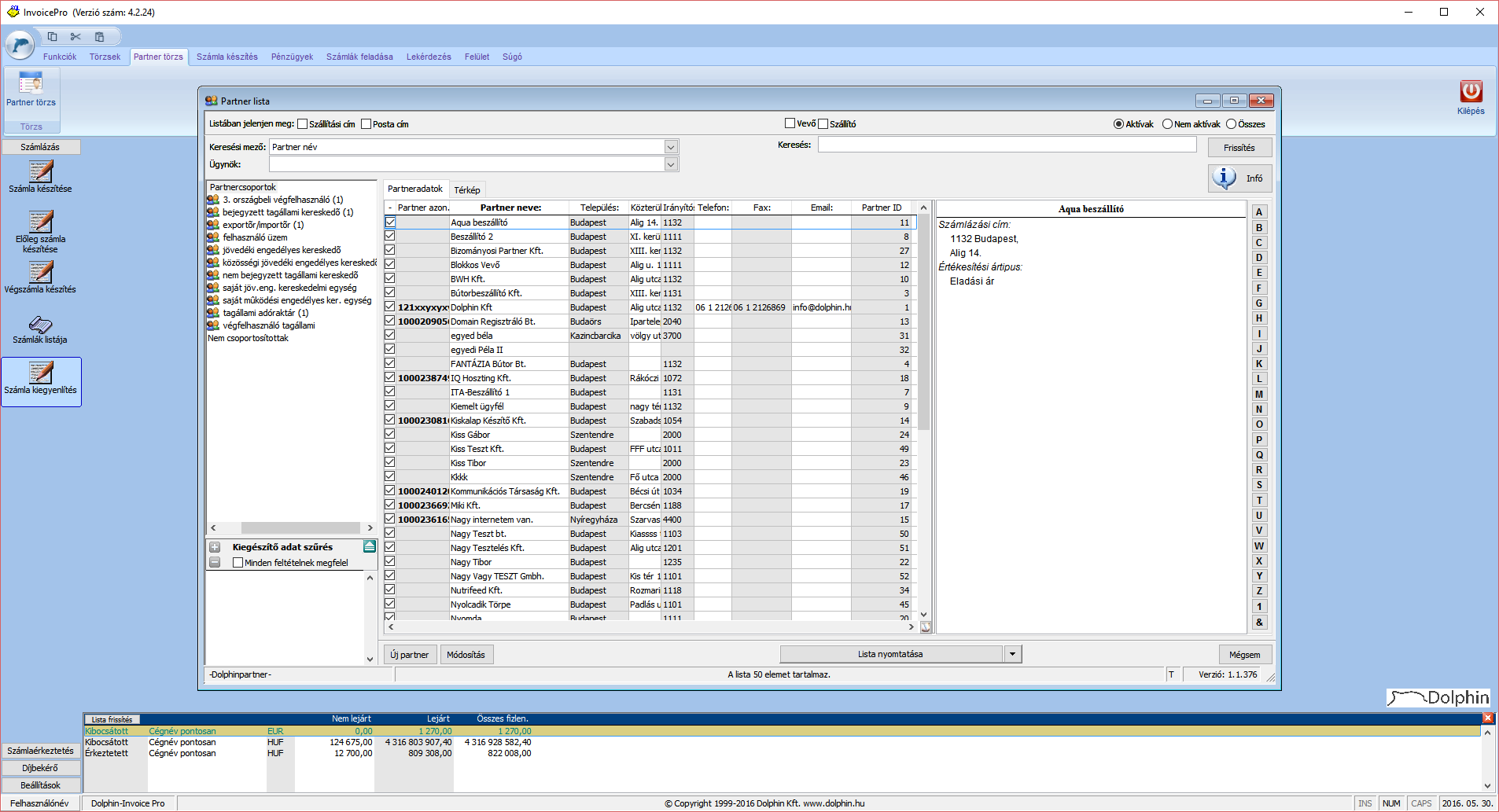Viewport: 1499px width, 812px height.
Task: Click the Lista frissítés button in bottom panel
Action: point(112,719)
